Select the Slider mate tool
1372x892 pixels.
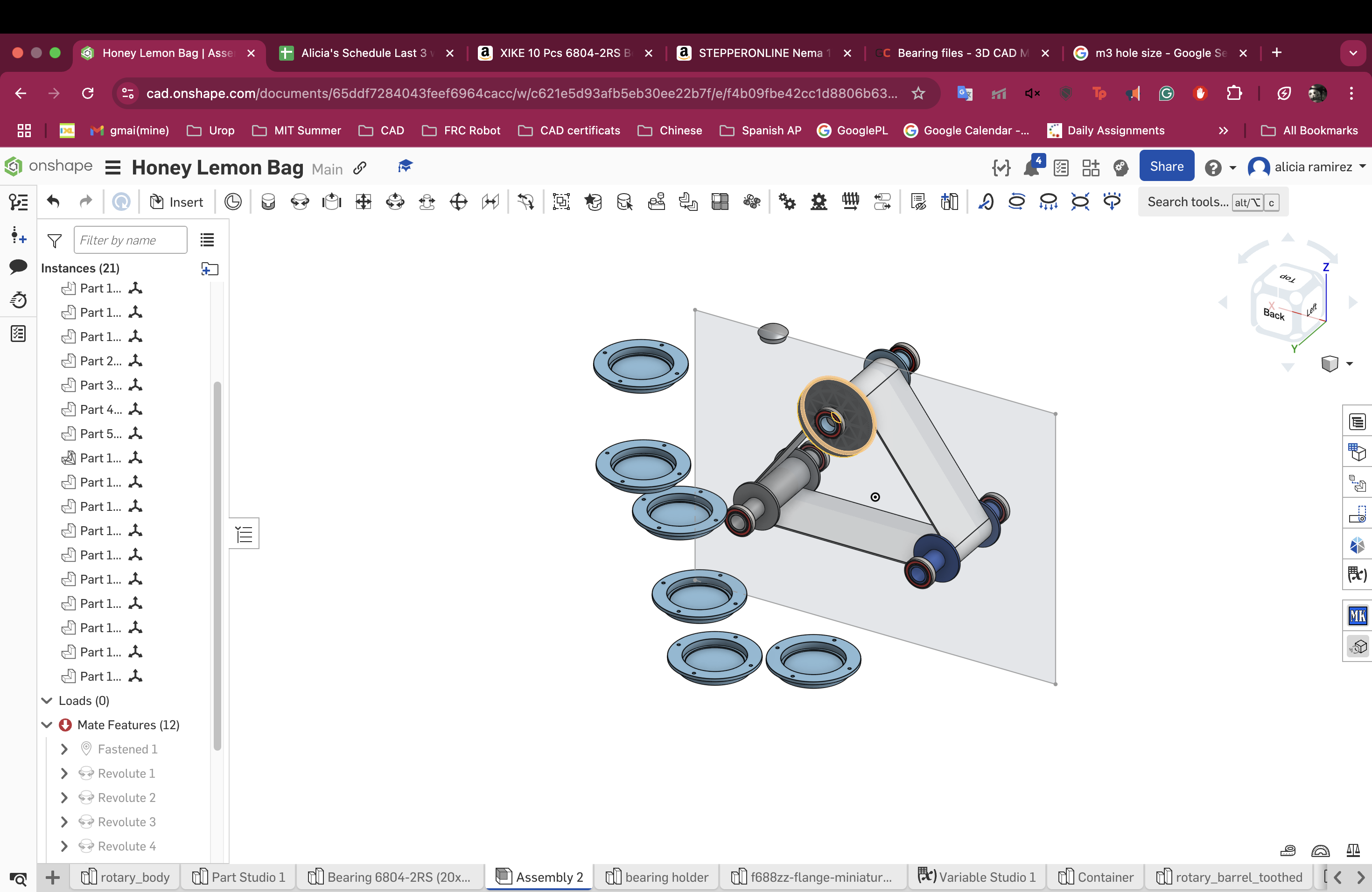tap(332, 202)
